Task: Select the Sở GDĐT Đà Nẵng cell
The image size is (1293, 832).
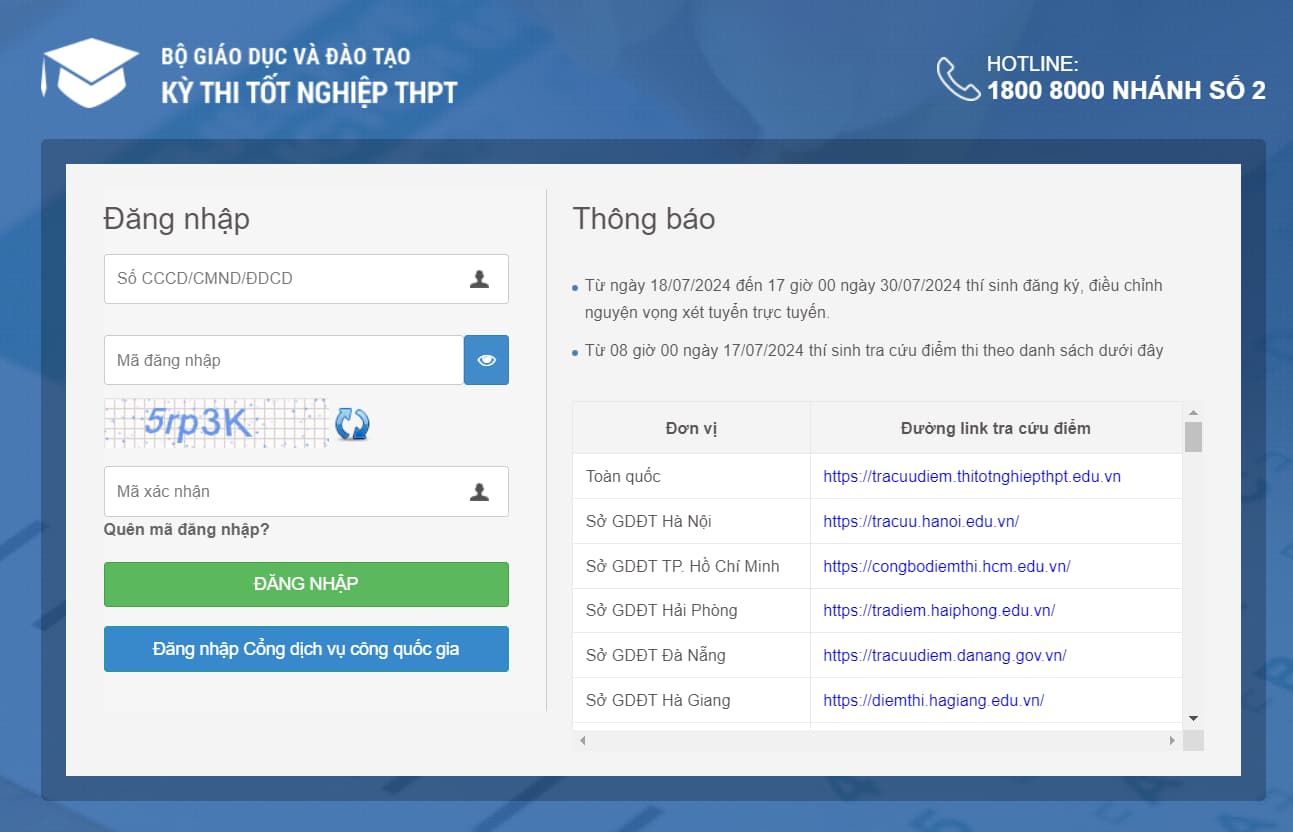Action: click(691, 655)
